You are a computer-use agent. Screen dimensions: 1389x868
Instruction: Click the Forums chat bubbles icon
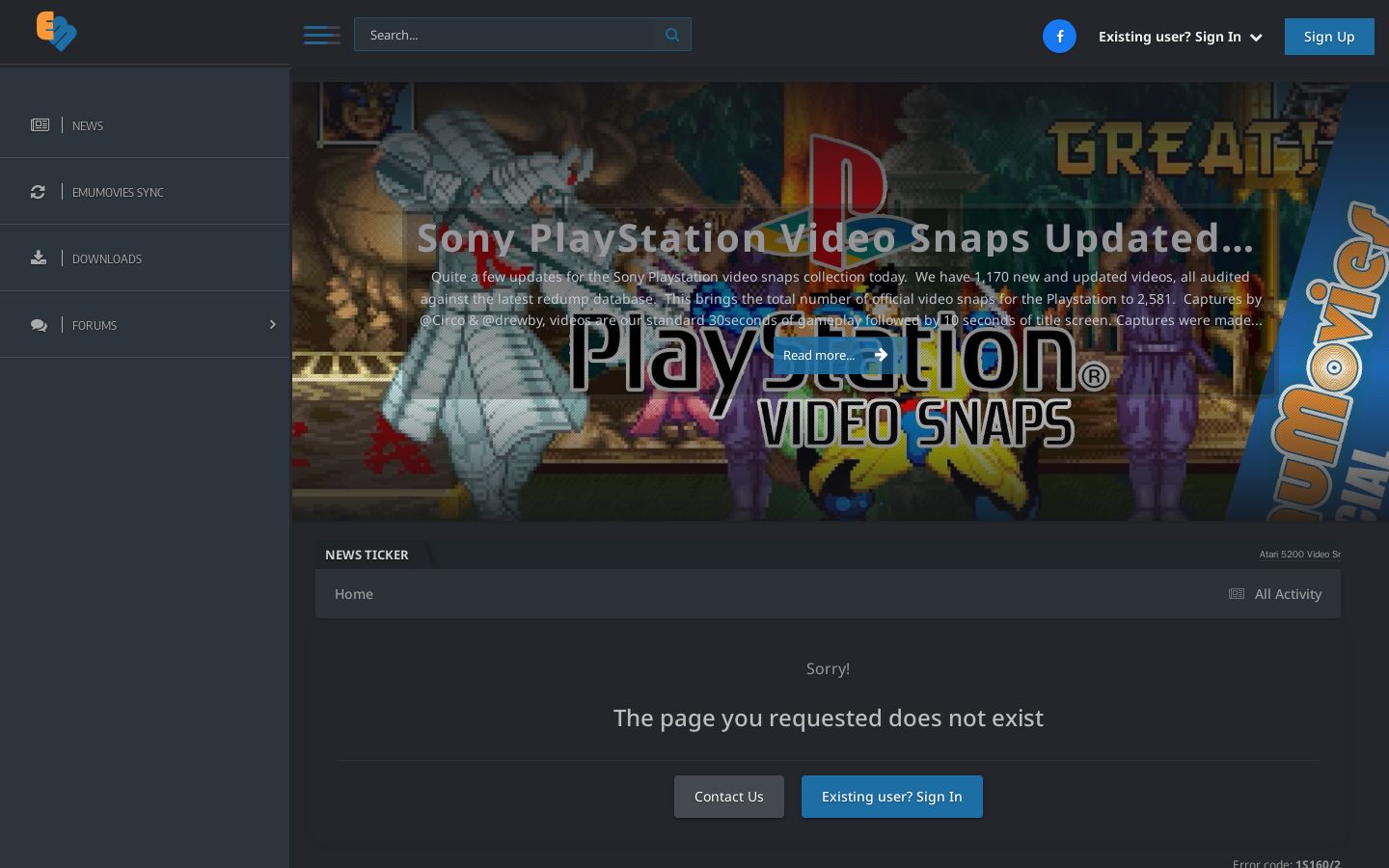[39, 325]
